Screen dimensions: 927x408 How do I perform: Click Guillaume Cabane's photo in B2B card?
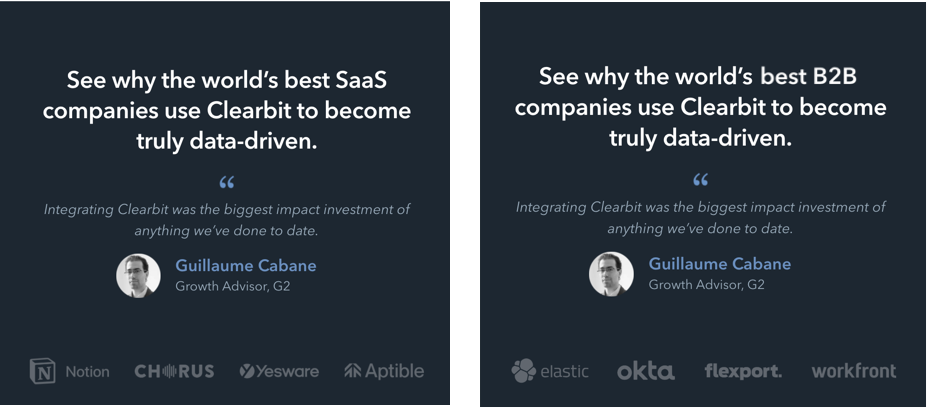pos(611,274)
